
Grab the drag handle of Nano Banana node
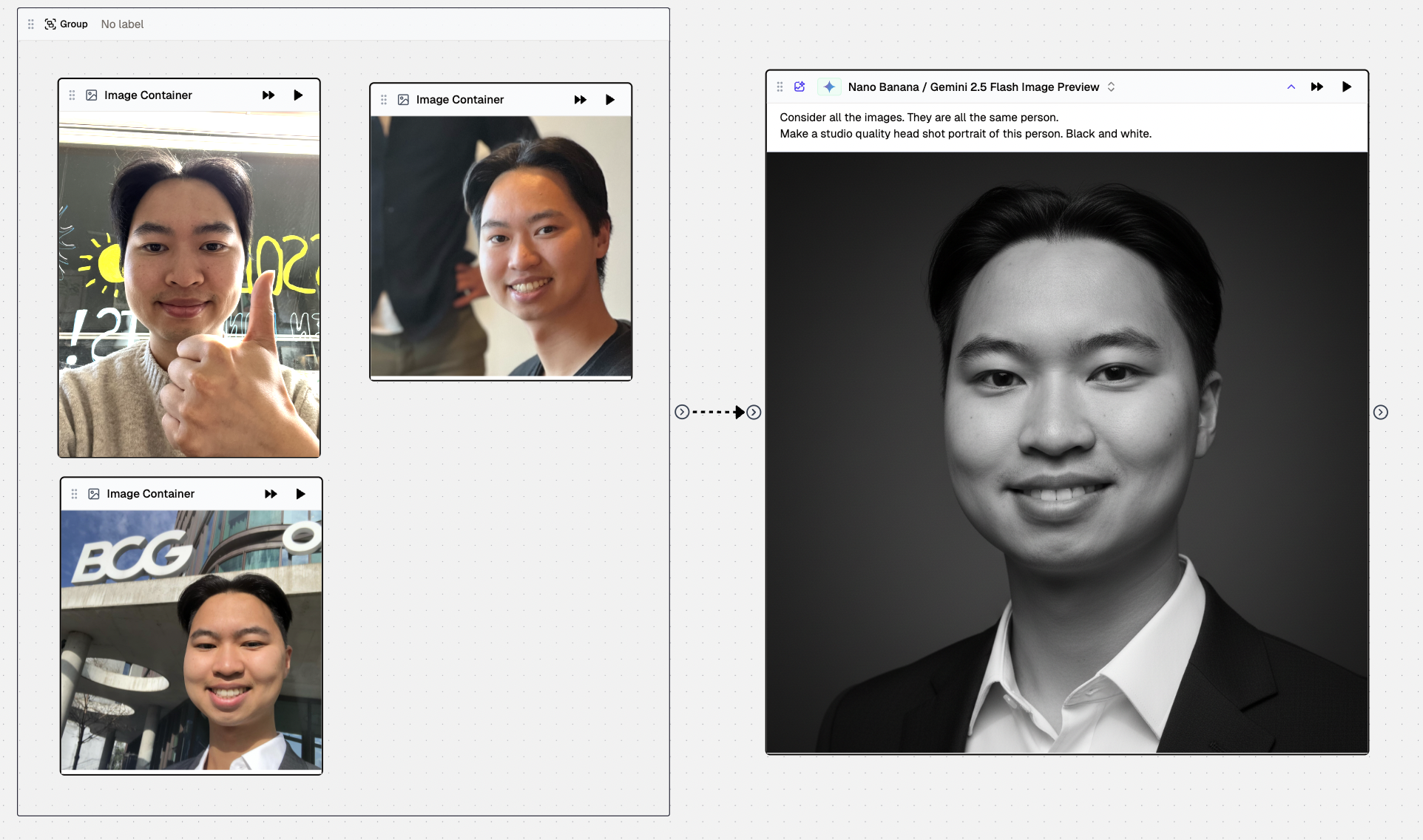pyautogui.click(x=780, y=87)
